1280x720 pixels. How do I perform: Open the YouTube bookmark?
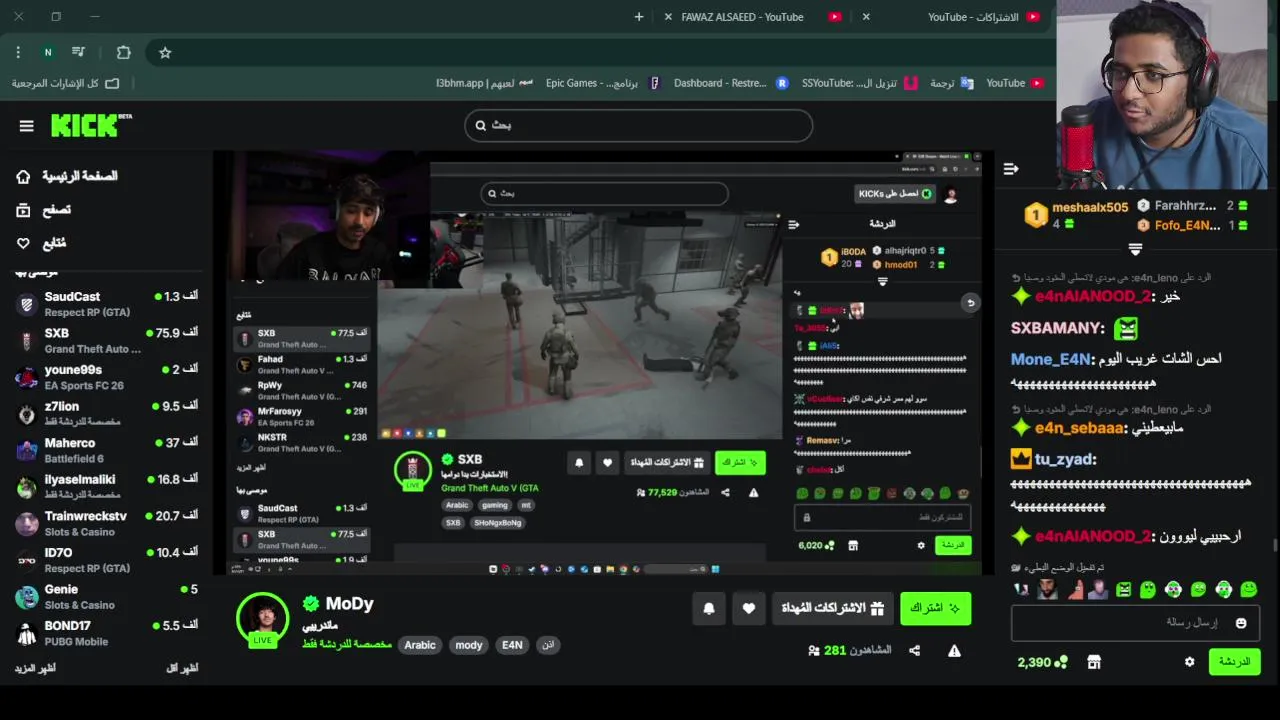pos(1014,83)
